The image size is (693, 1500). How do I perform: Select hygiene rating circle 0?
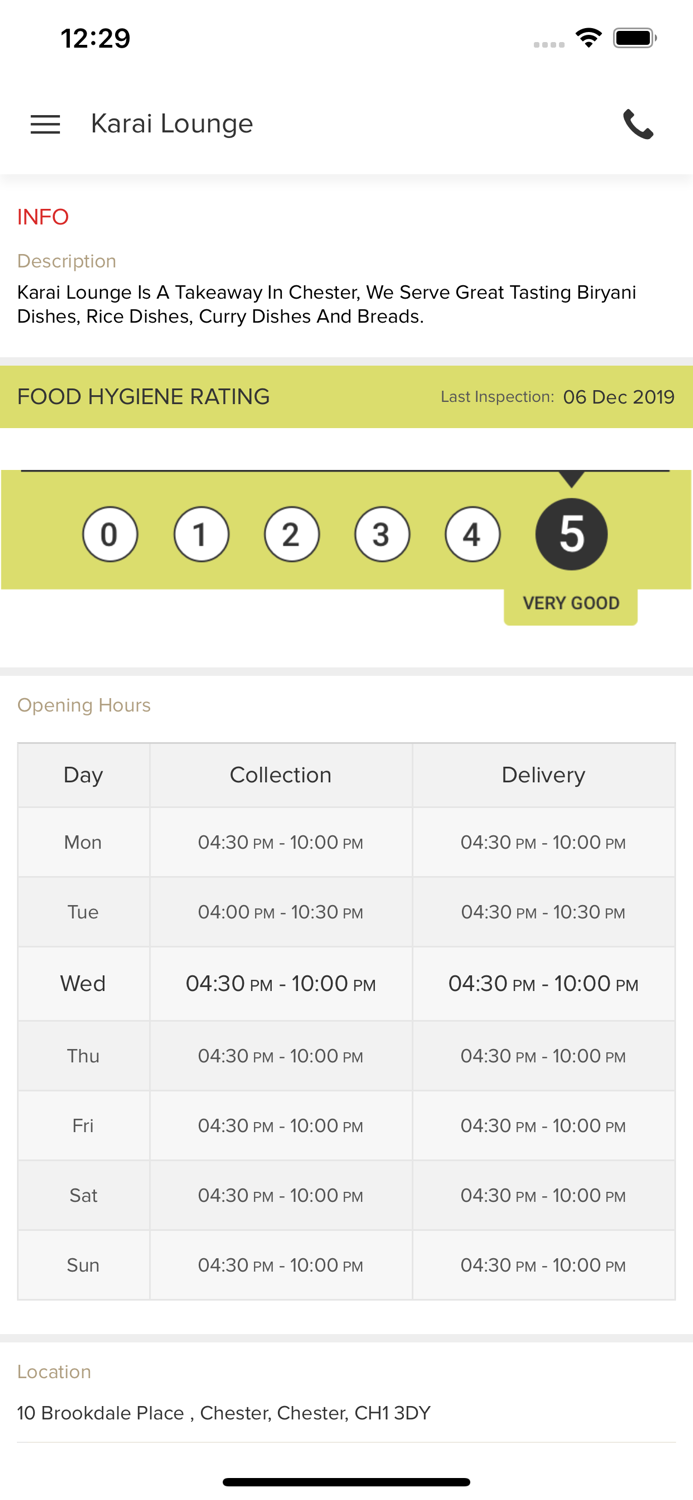pyautogui.click(x=110, y=535)
